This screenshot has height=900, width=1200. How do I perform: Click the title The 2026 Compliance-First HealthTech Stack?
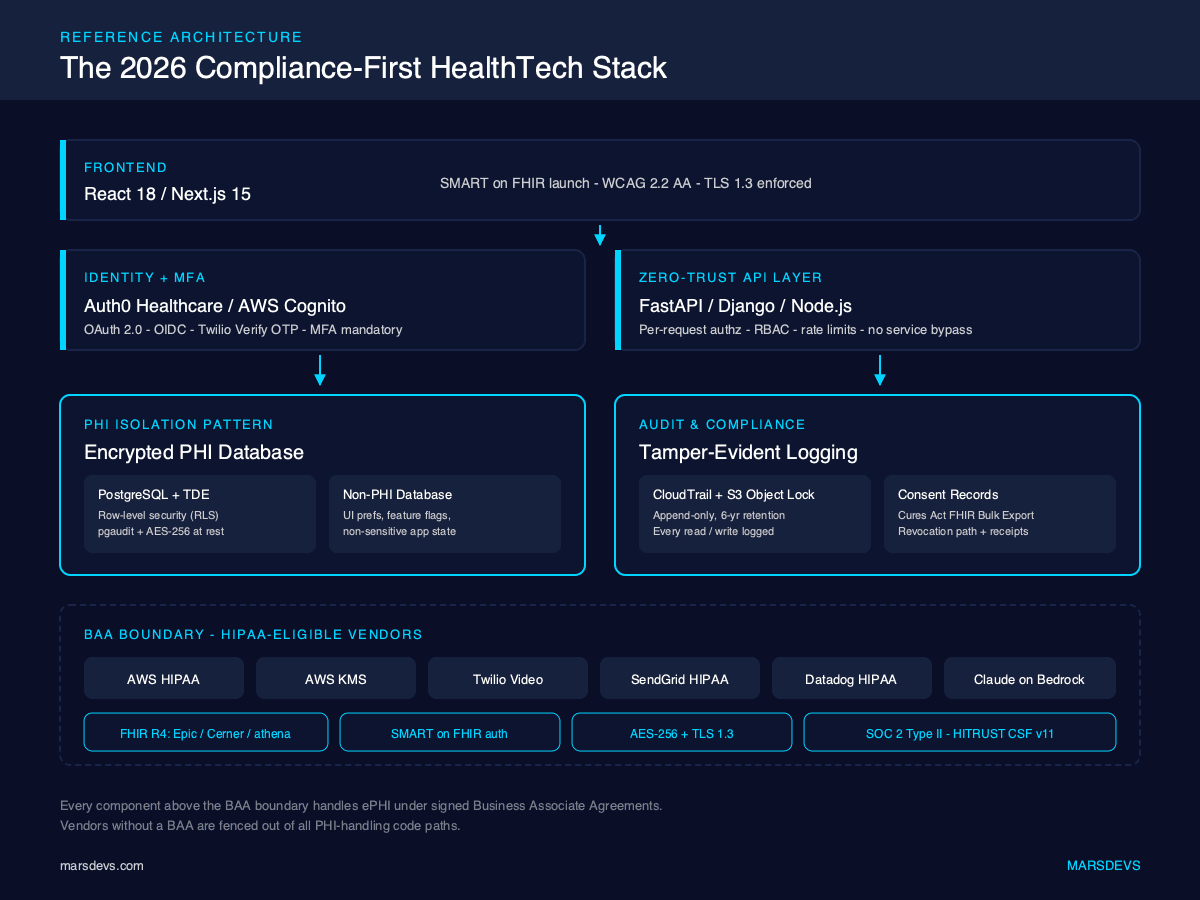coord(363,68)
